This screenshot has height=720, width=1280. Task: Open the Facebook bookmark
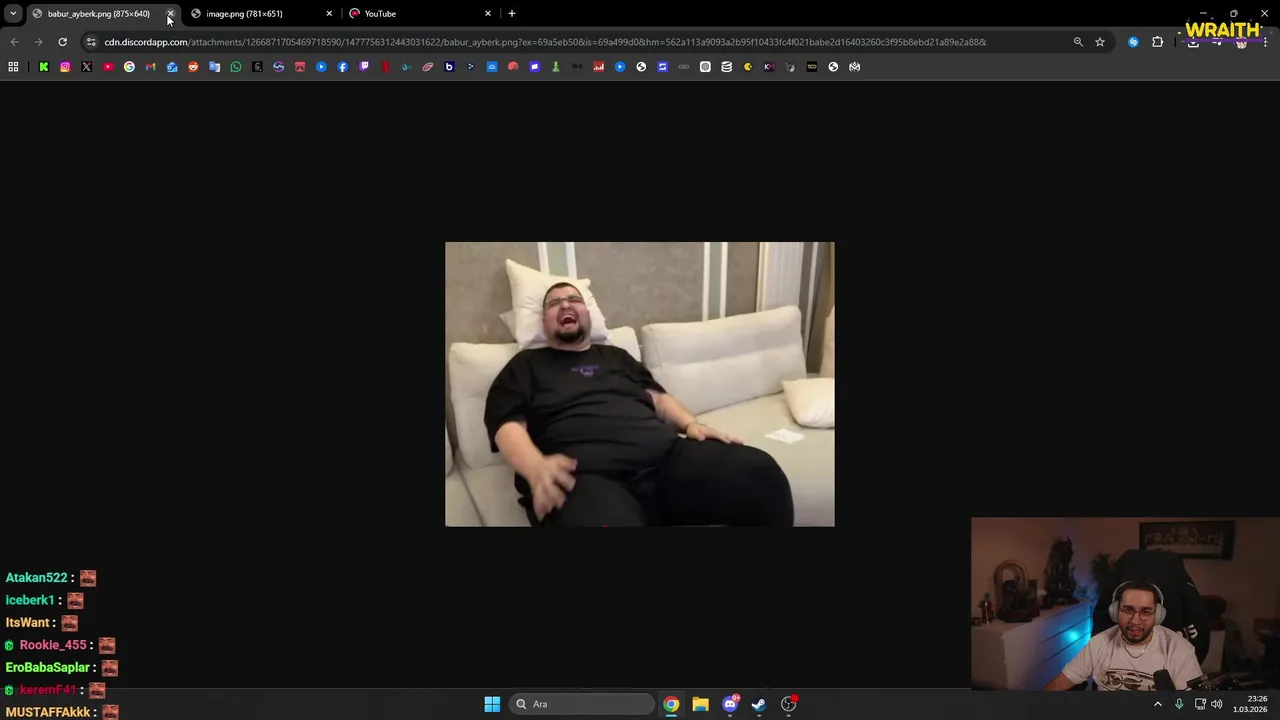(342, 67)
